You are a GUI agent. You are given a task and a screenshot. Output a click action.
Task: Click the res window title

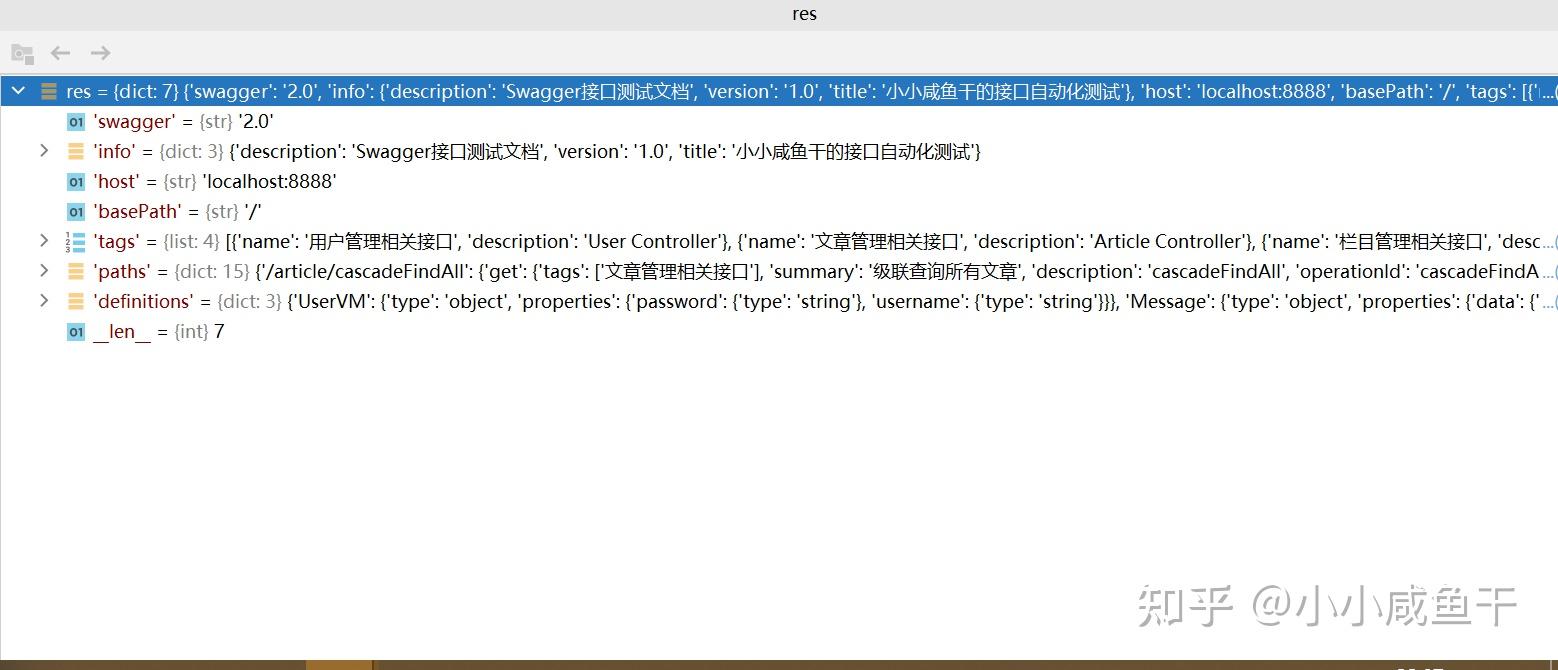(804, 14)
